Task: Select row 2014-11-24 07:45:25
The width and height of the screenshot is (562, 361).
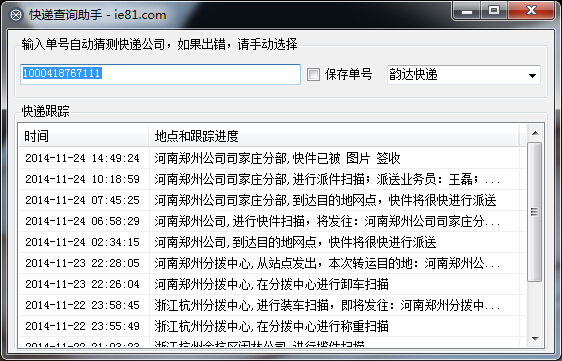Action: [272, 200]
